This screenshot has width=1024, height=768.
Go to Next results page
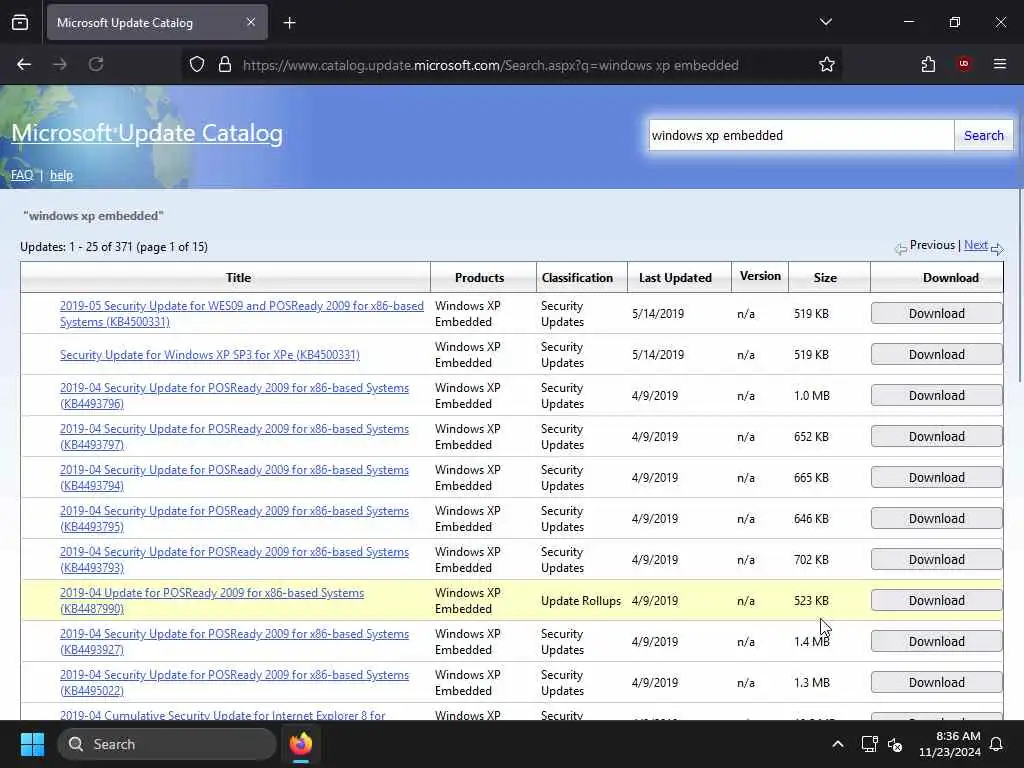[976, 245]
